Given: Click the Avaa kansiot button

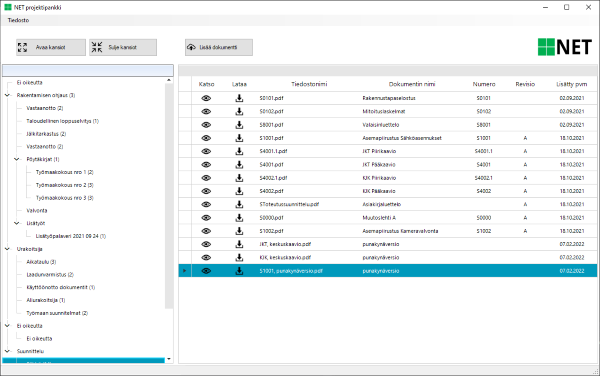Looking at the screenshot, I should (x=51, y=47).
